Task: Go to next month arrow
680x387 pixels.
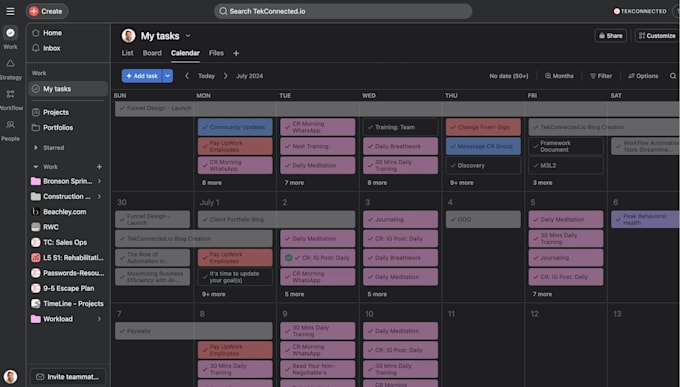Action: point(226,76)
